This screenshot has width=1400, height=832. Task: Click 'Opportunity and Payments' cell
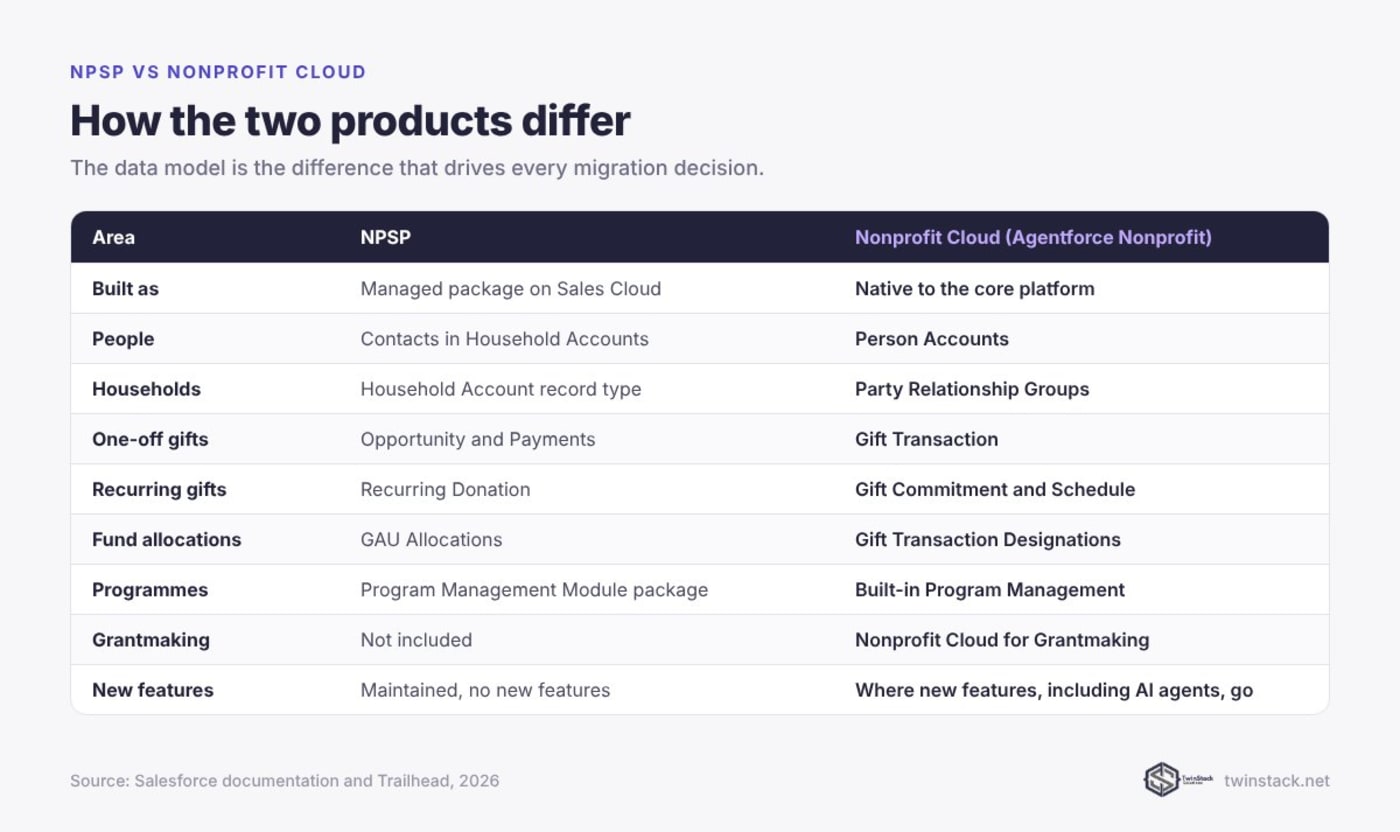478,439
